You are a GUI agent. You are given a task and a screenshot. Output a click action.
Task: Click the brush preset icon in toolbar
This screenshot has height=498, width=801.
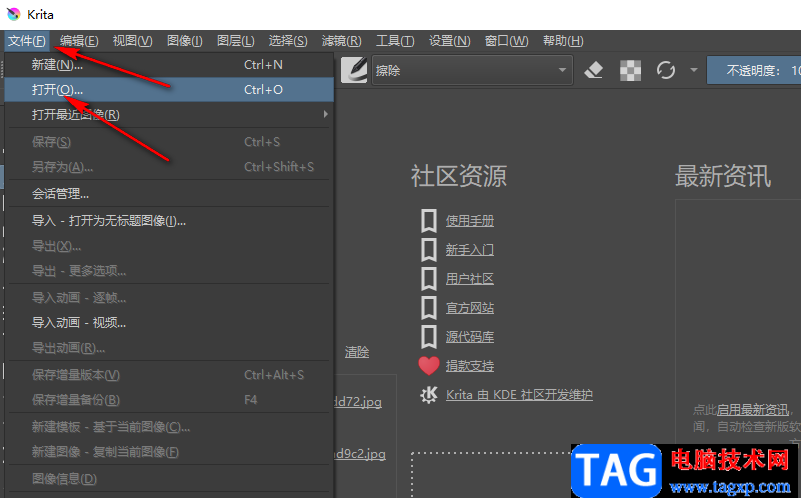tap(354, 70)
